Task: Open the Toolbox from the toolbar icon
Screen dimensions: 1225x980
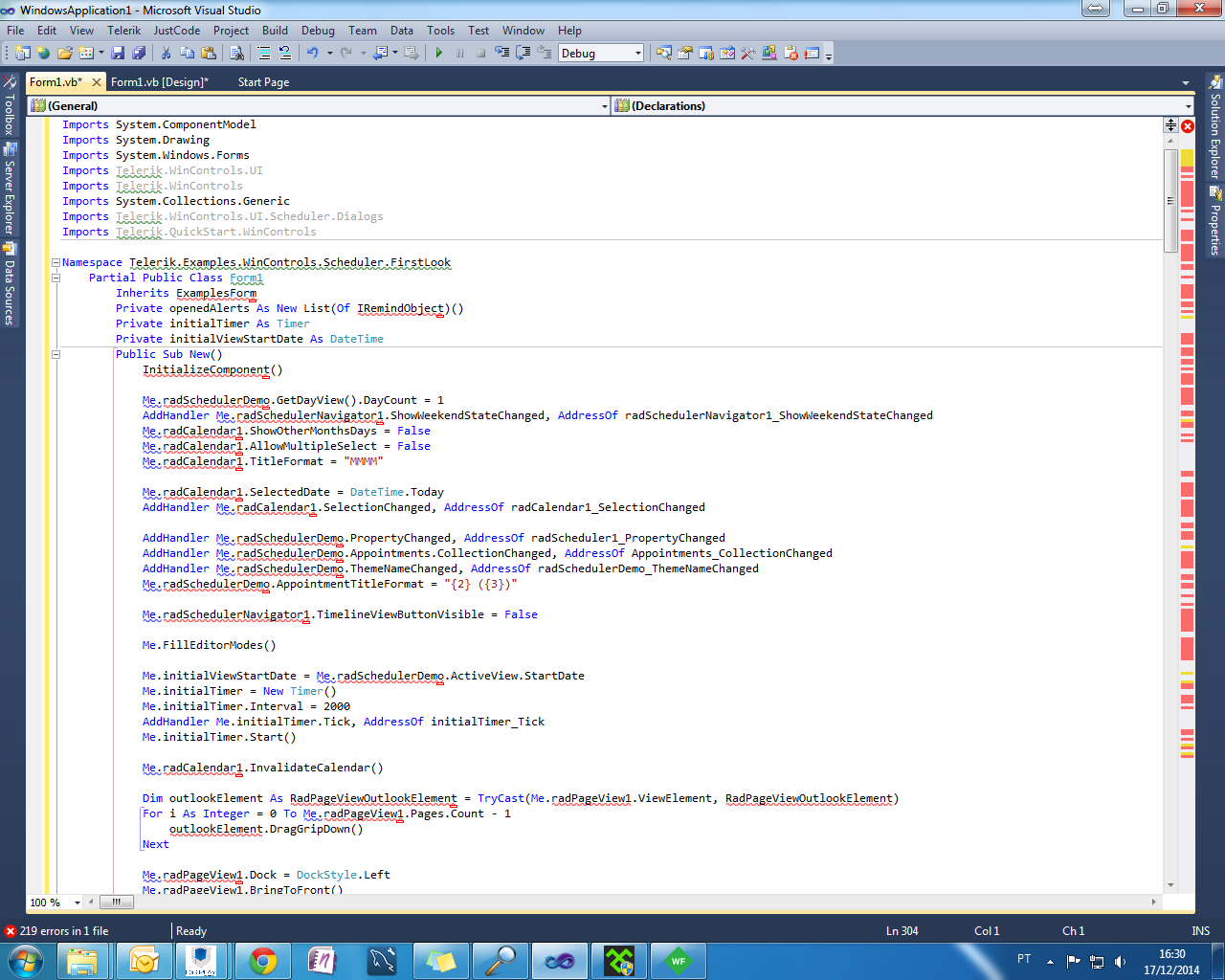Action: pos(748,54)
